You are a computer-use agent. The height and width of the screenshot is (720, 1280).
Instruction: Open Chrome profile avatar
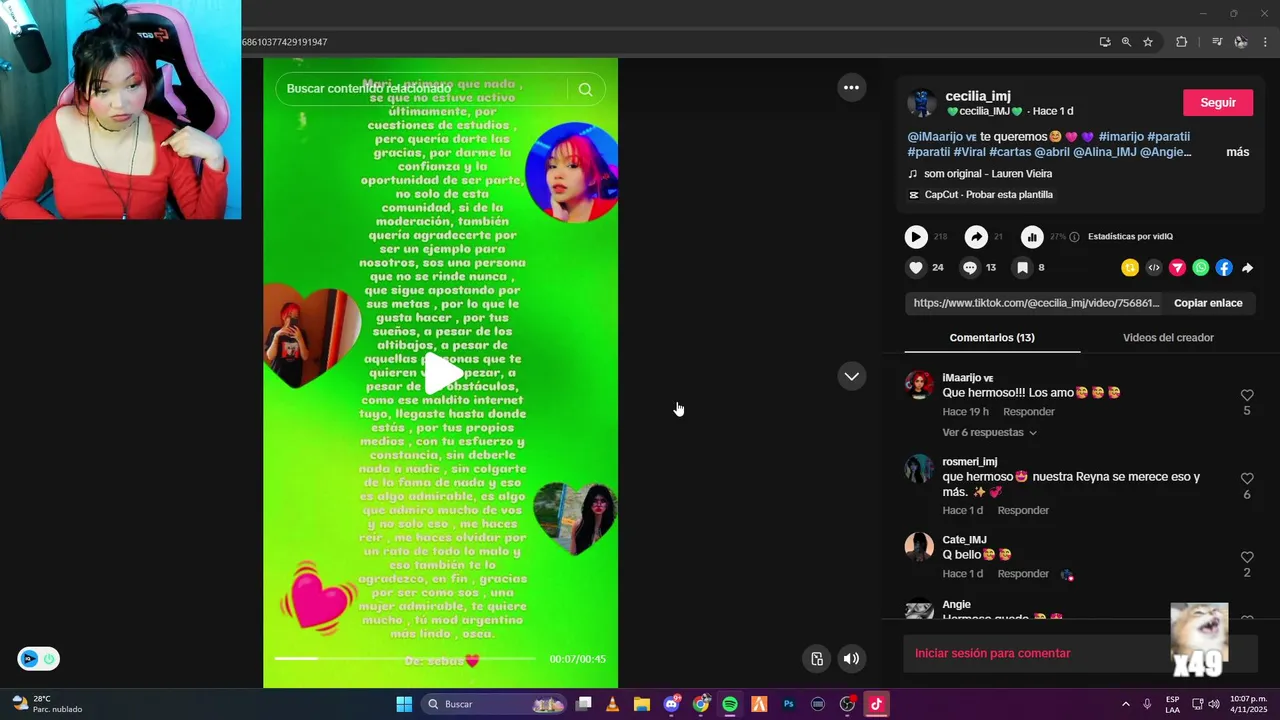point(1241,42)
